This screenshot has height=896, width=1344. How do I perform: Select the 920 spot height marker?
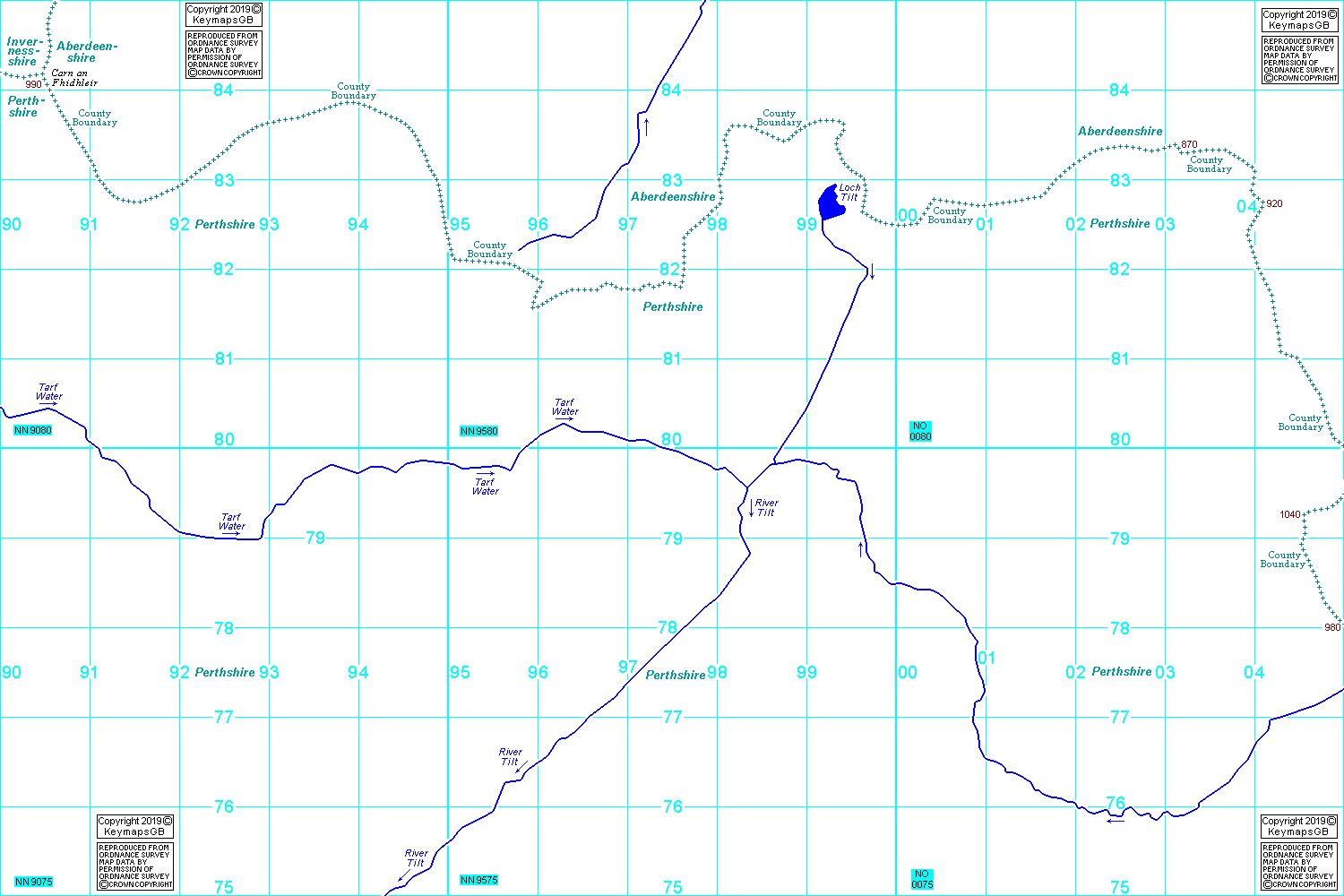pyautogui.click(x=1274, y=203)
